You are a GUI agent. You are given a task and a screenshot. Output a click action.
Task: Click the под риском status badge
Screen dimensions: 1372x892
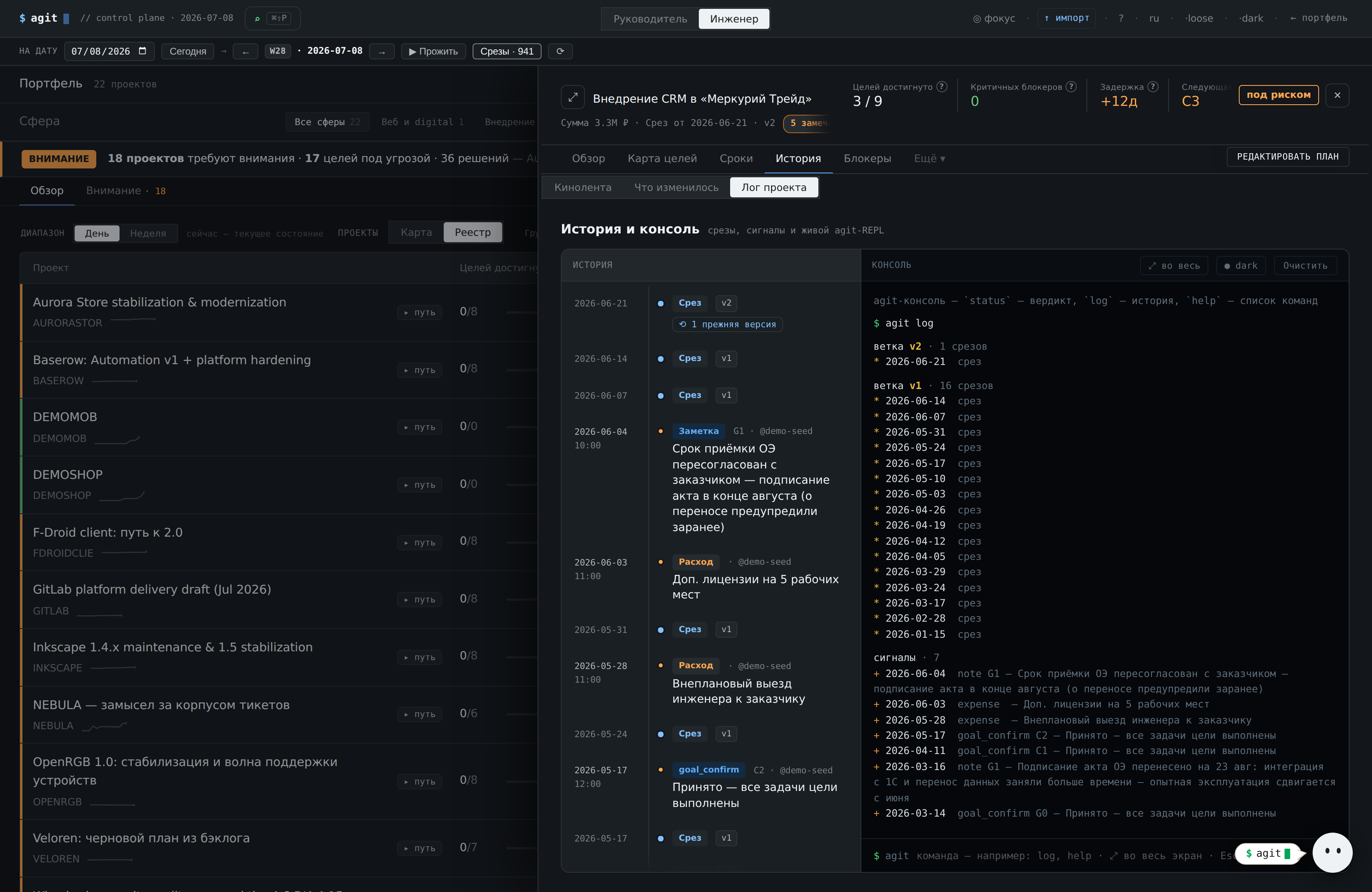[x=1278, y=95]
